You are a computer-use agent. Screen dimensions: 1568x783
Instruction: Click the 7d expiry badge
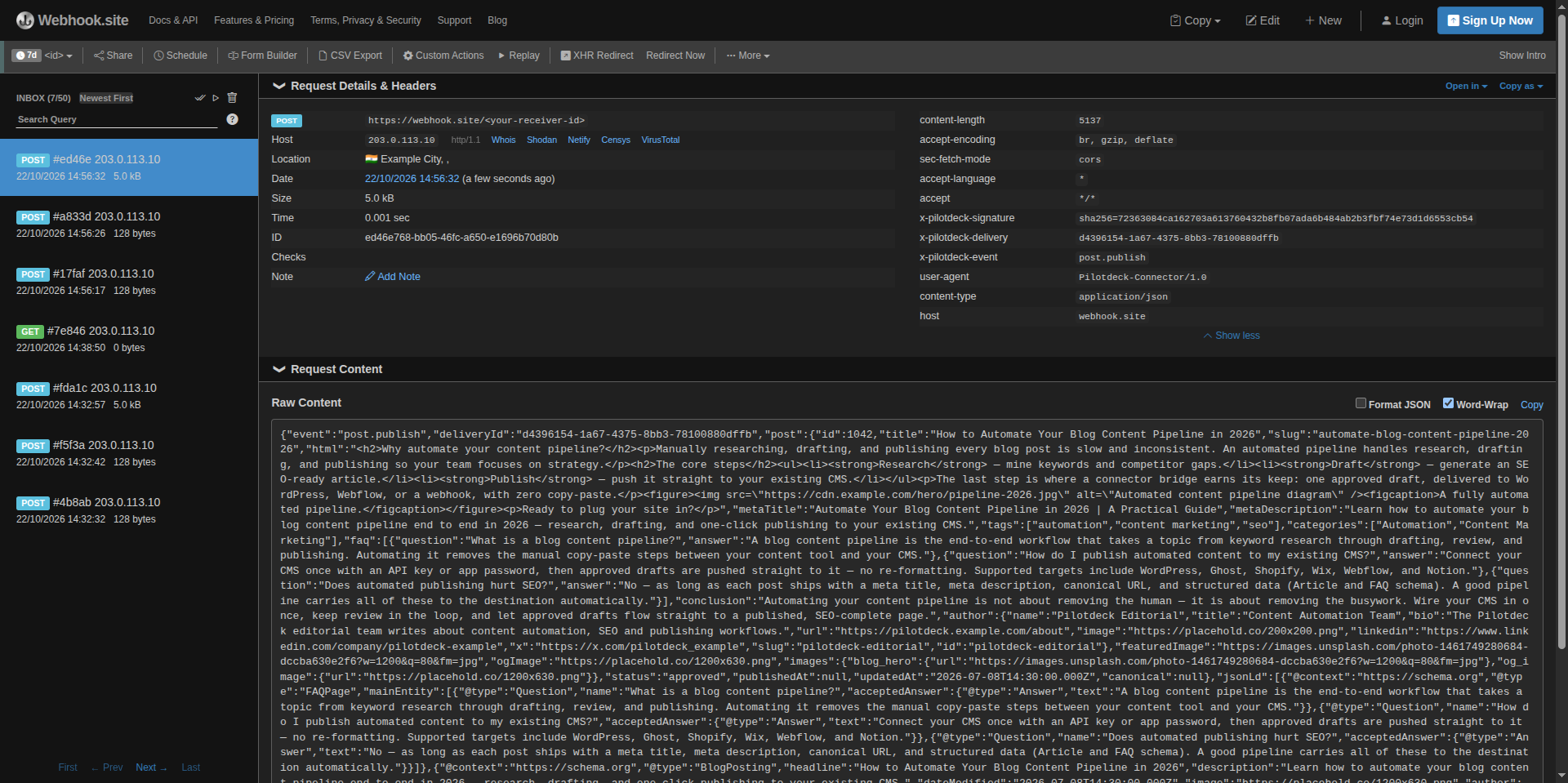27,56
